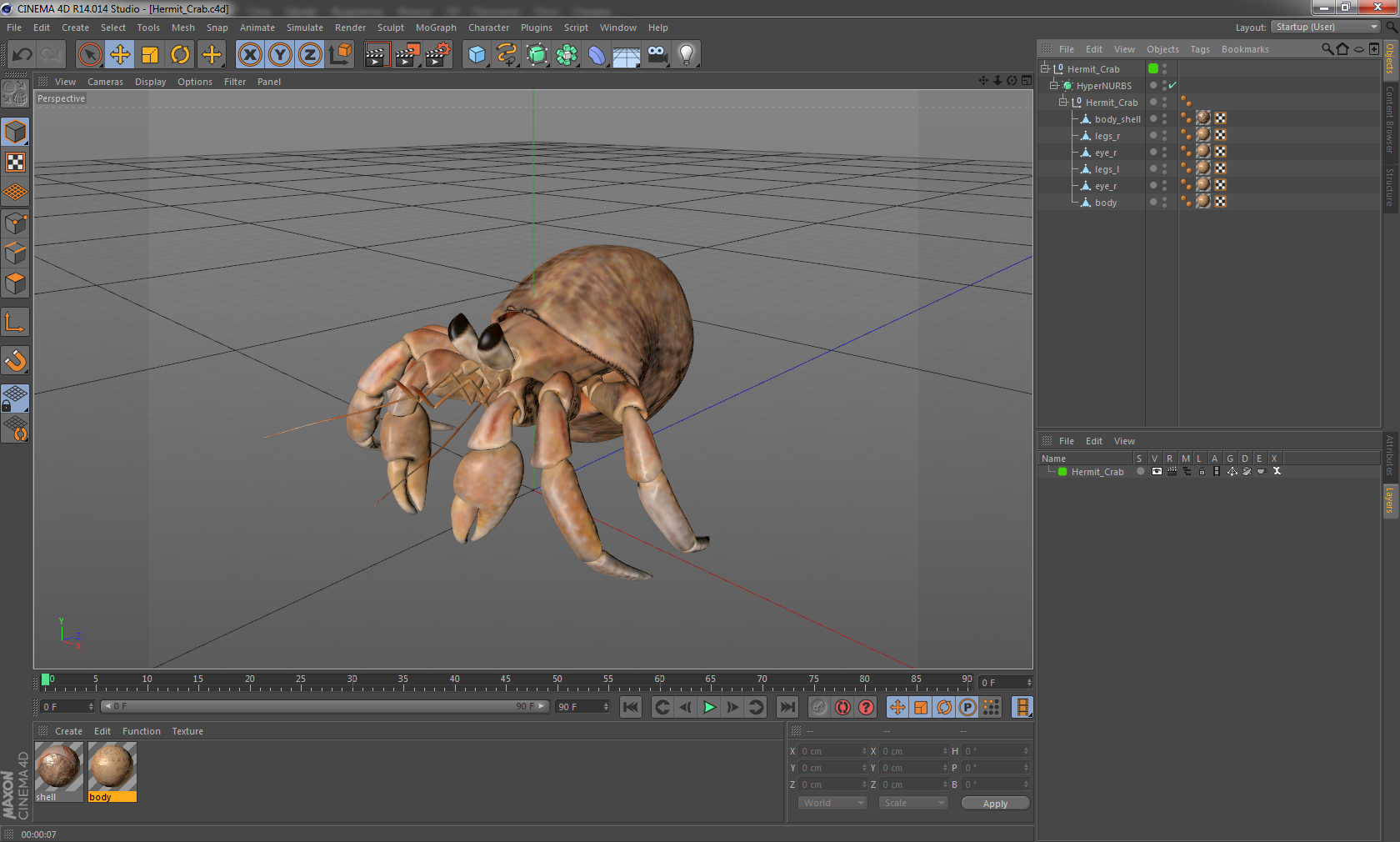Image resolution: width=1400 pixels, height=842 pixels.
Task: Click the Undo arrow icon
Action: pos(22,55)
